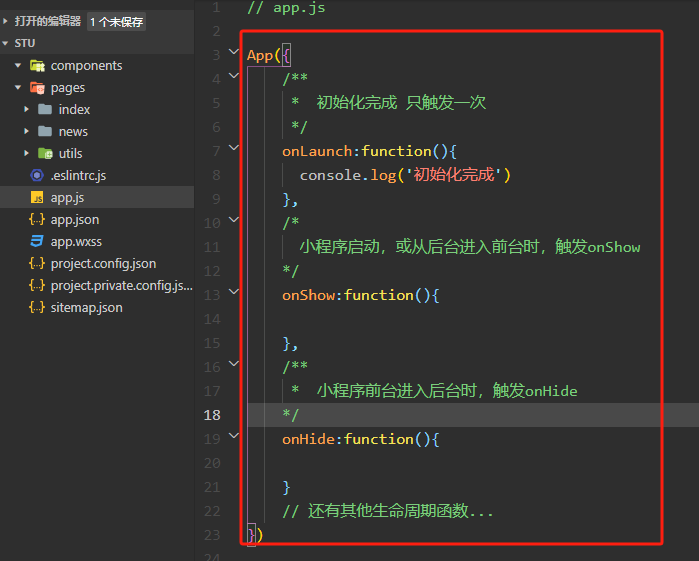Click the project.config.json braces icon
This screenshot has width=699, height=561.
coord(37,263)
